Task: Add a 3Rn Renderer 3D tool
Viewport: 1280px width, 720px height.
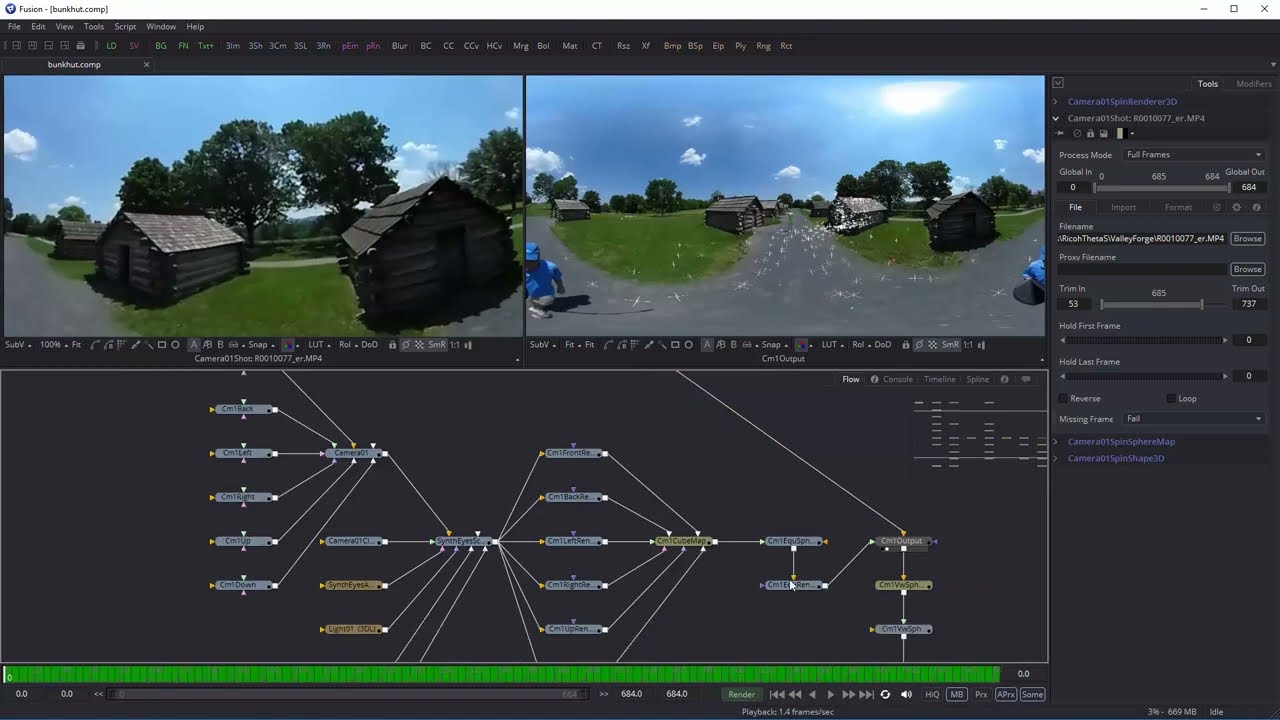Action: (323, 46)
